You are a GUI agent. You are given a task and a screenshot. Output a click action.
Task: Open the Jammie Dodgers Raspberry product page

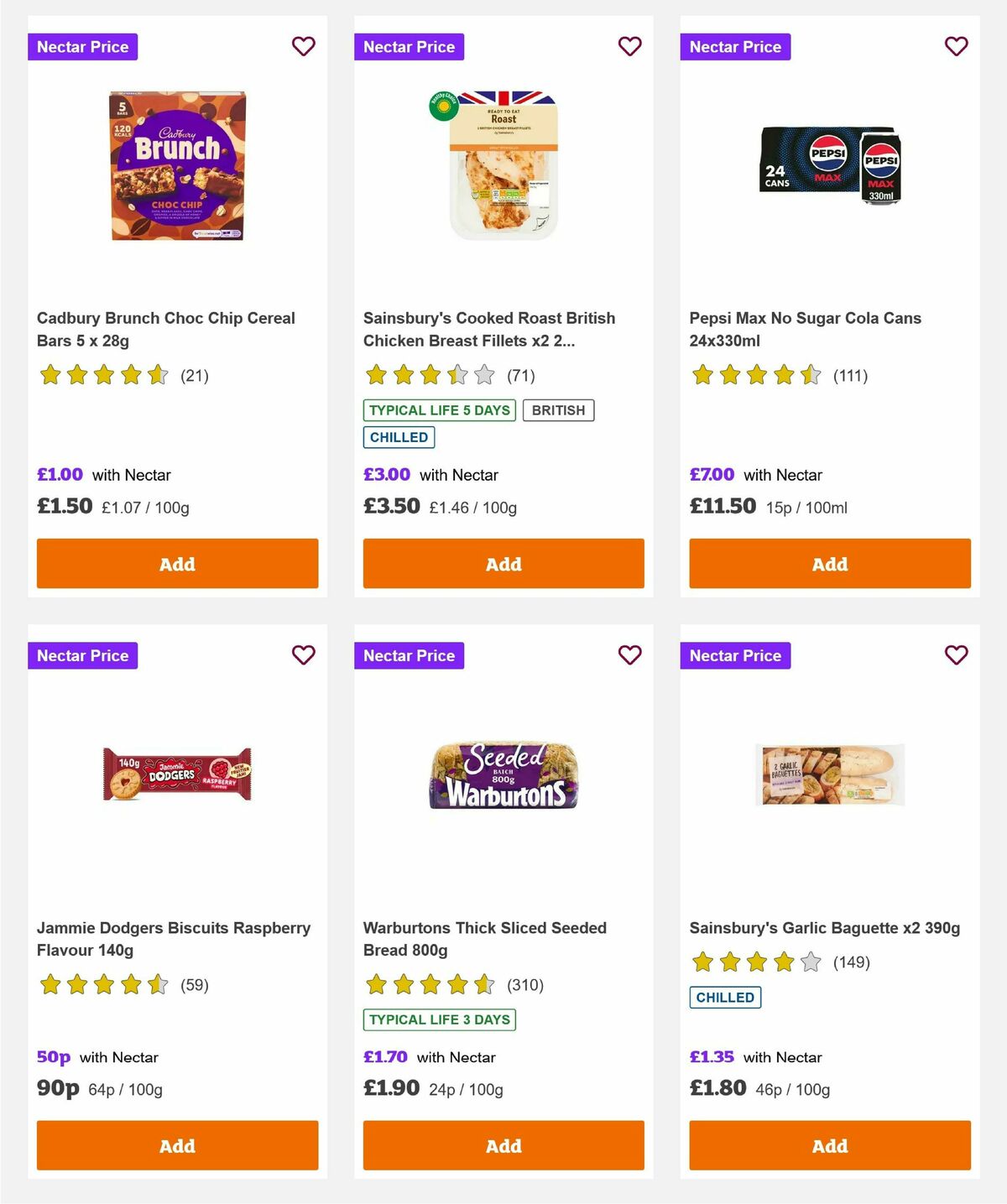pos(174,939)
